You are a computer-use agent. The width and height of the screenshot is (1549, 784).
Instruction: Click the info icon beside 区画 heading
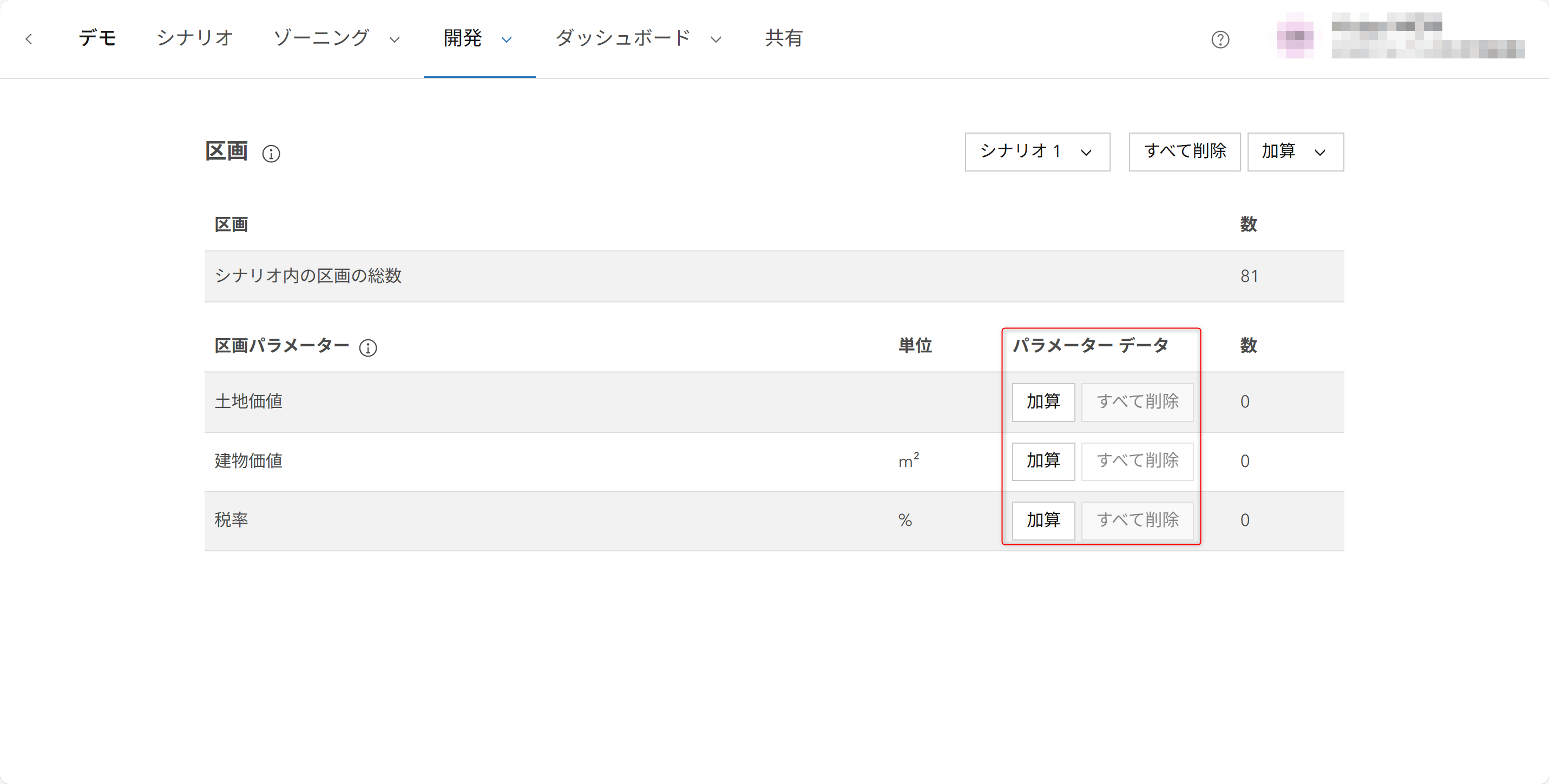[x=271, y=154]
